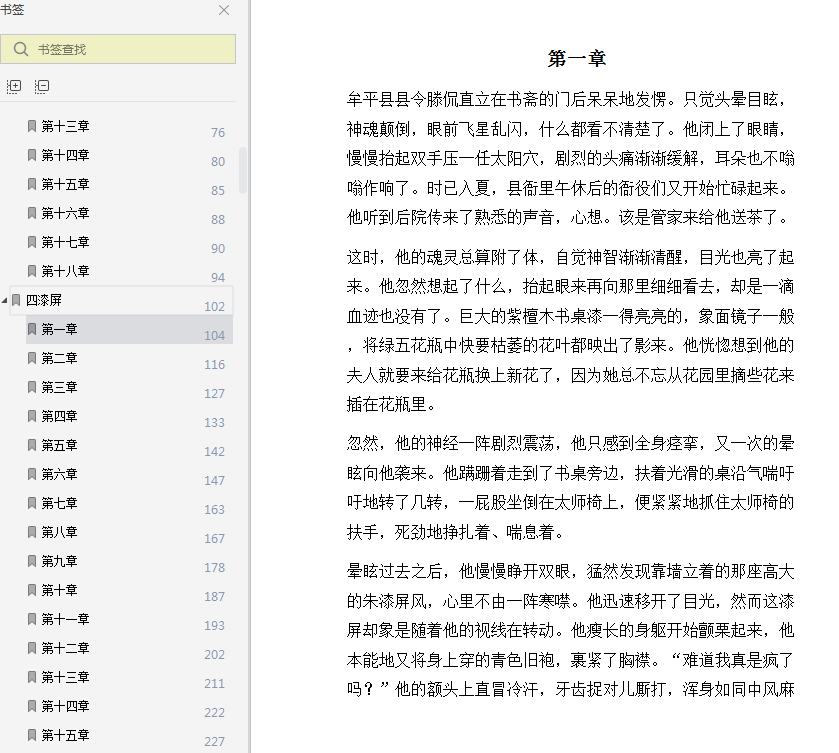This screenshot has width=839, height=753.
Task: Click the search magnifier icon
Action: pos(21,49)
